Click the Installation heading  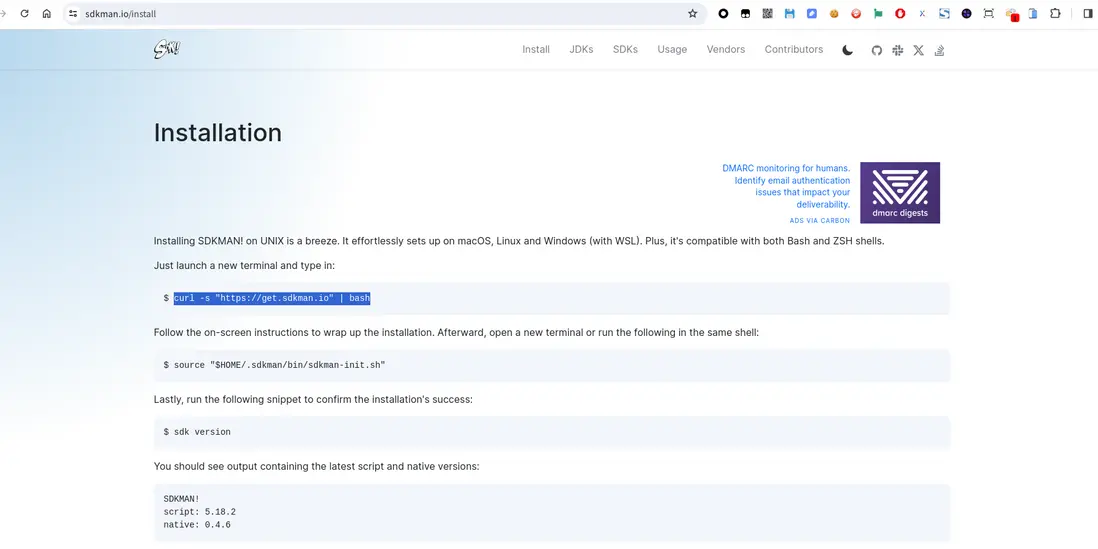(218, 132)
